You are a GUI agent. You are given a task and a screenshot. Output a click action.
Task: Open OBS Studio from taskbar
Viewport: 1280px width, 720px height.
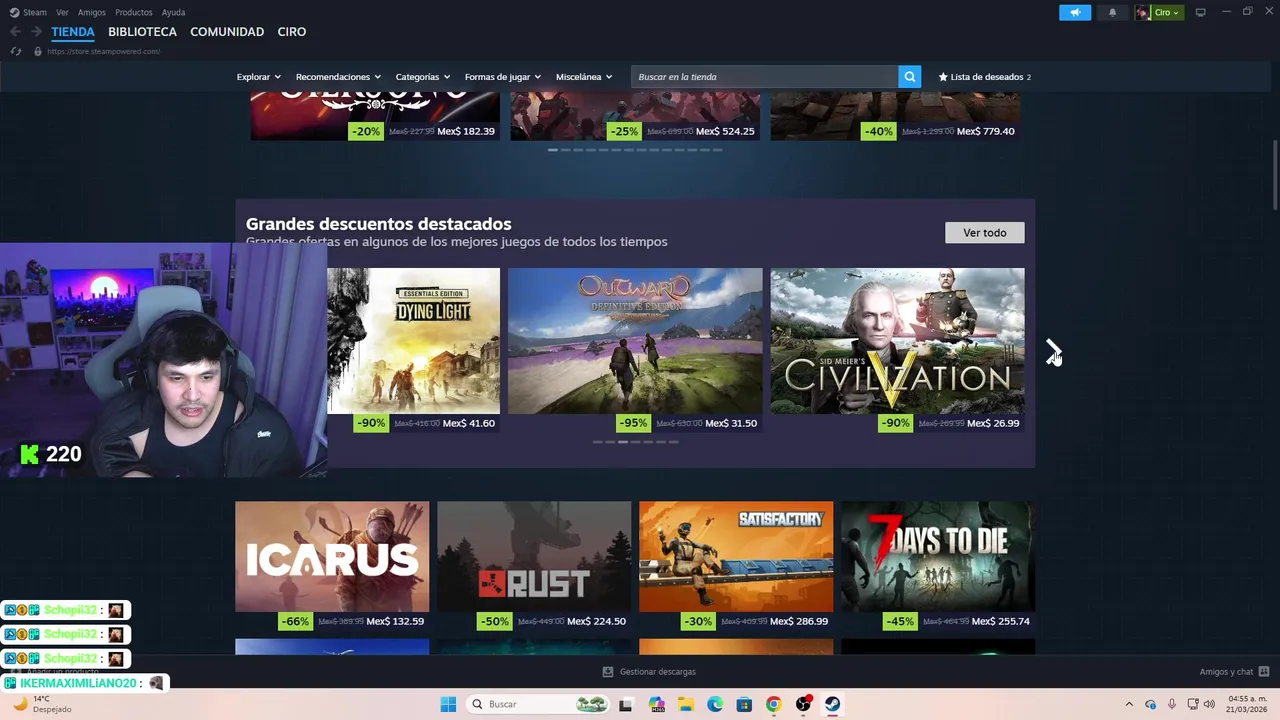point(803,704)
